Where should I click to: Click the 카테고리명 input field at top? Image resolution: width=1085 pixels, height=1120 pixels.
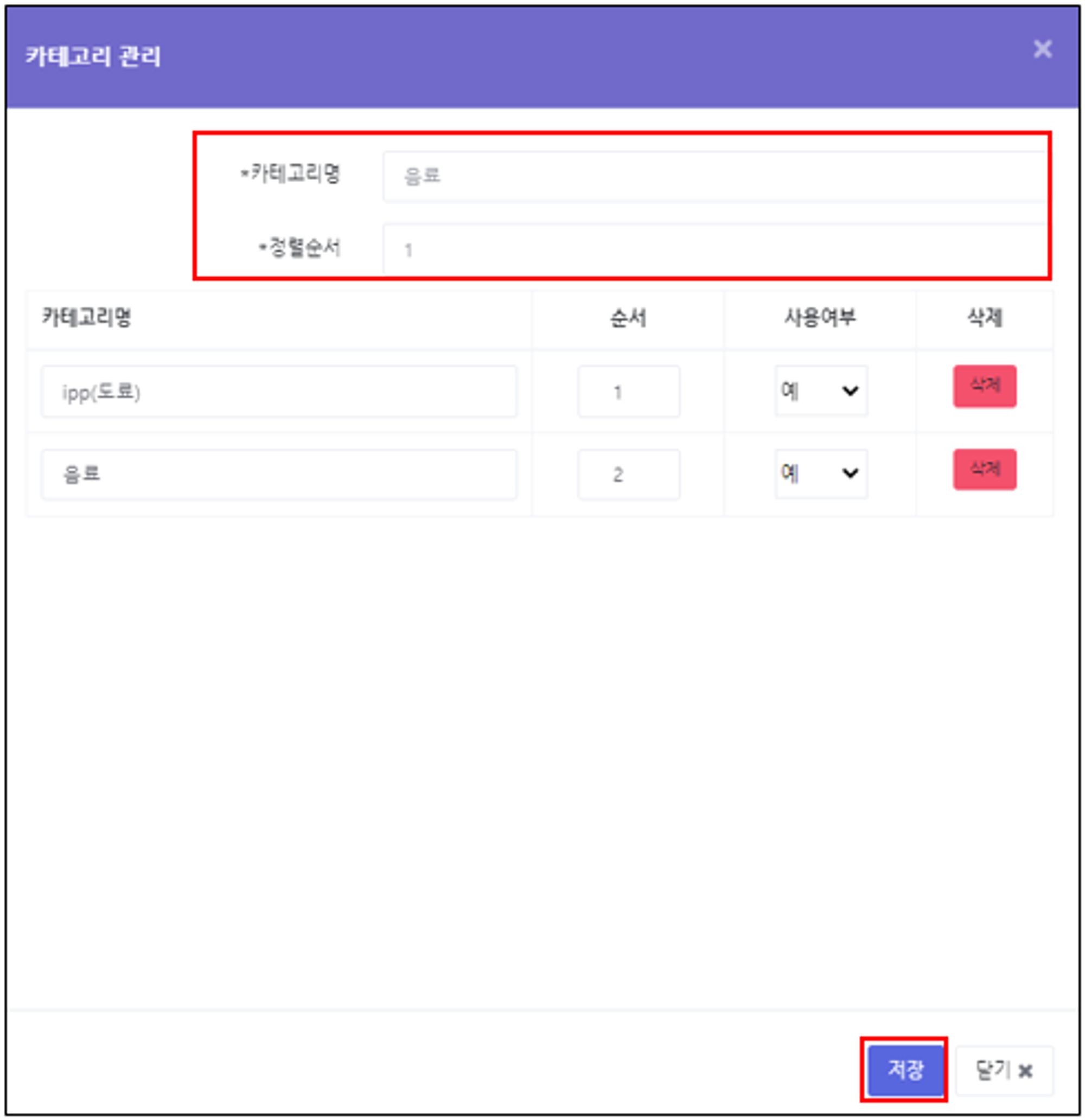coord(713,176)
